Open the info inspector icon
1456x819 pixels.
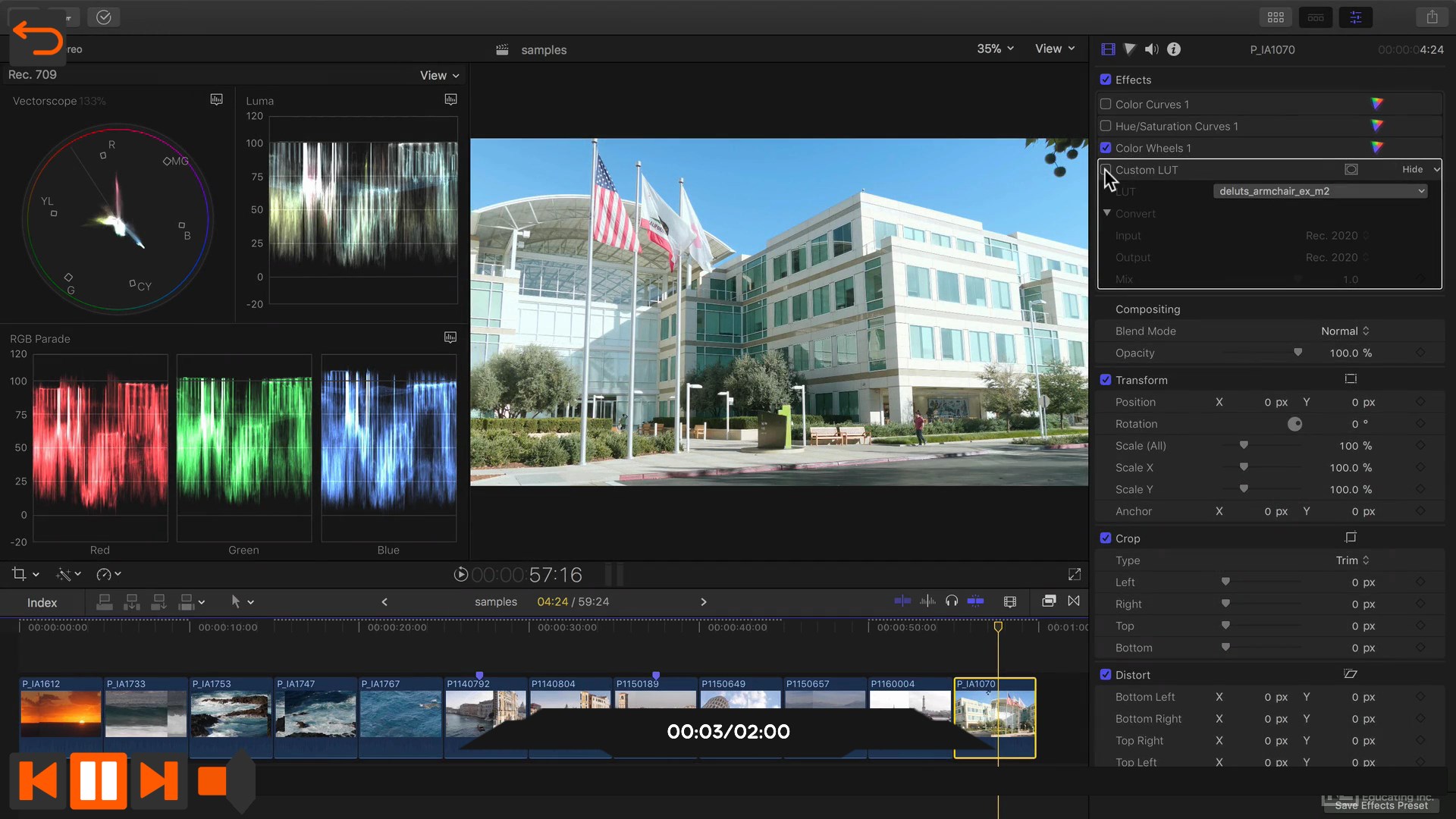coord(1174,49)
